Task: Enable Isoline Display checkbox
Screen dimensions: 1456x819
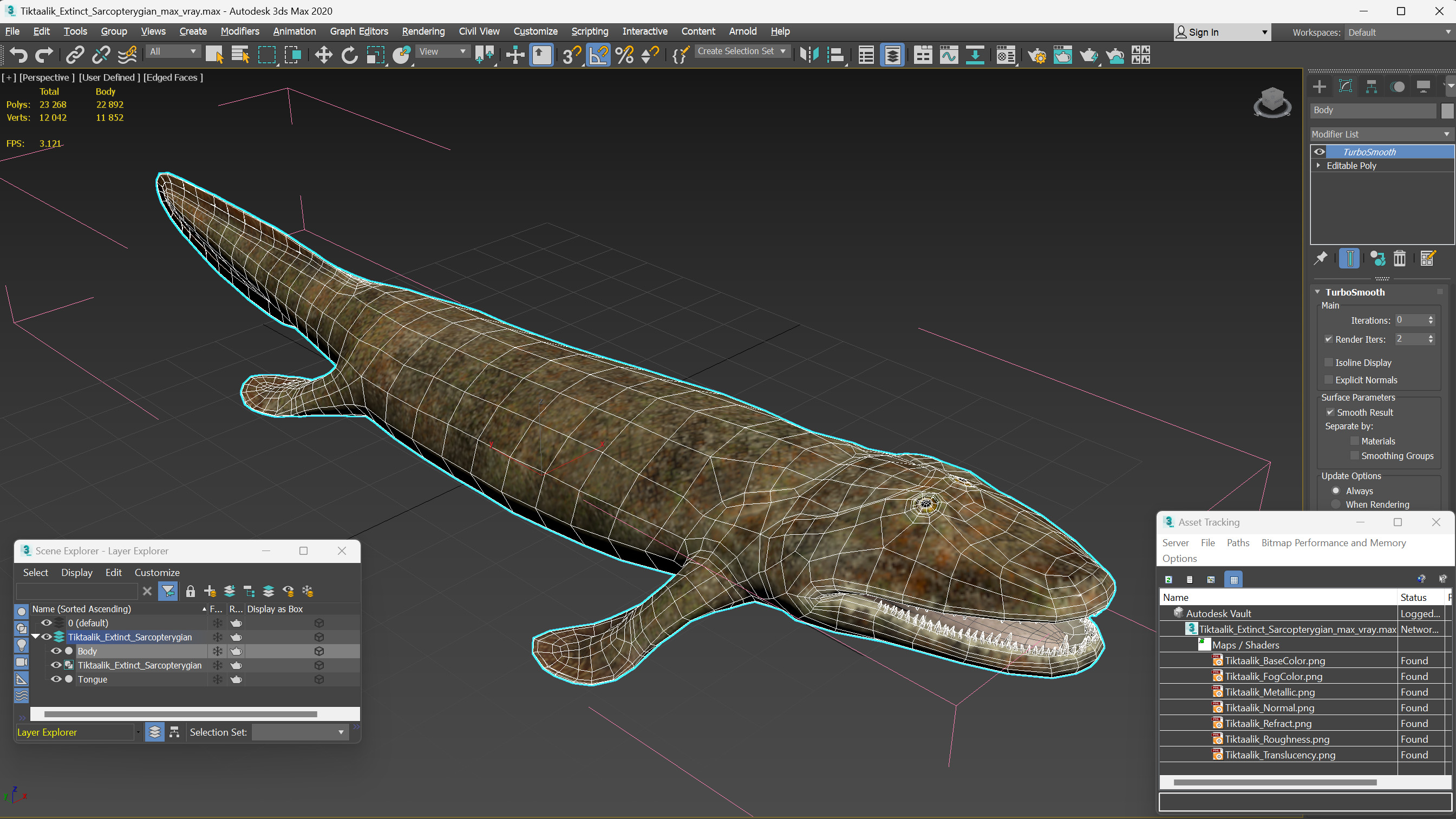Action: (x=1328, y=362)
